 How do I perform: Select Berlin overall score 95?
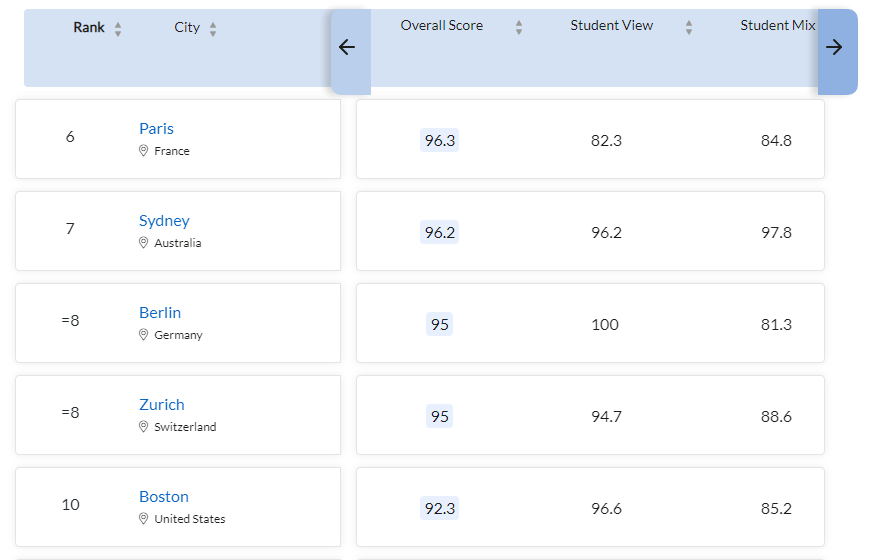tap(440, 324)
